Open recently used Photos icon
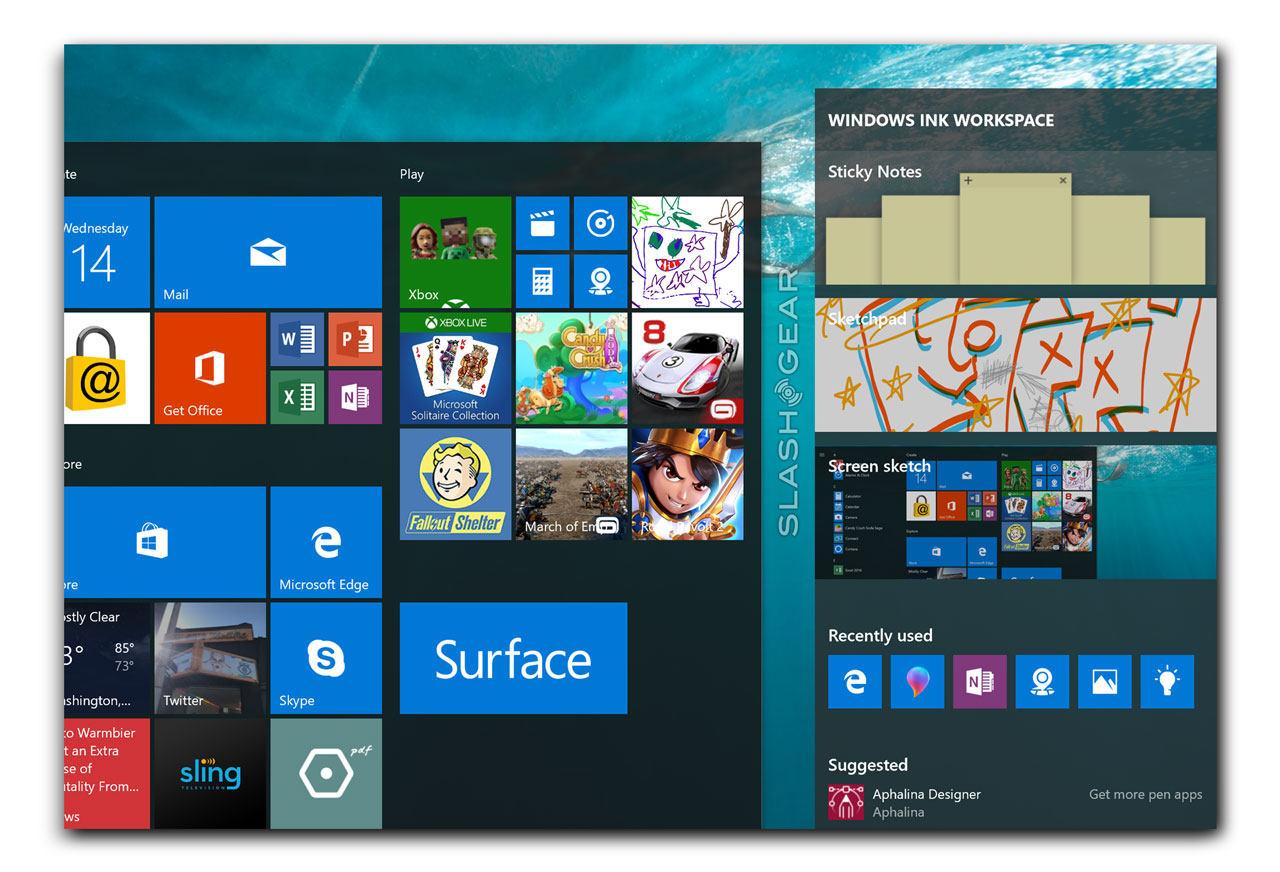Viewport: 1280px width, 872px height. pyautogui.click(x=1105, y=682)
